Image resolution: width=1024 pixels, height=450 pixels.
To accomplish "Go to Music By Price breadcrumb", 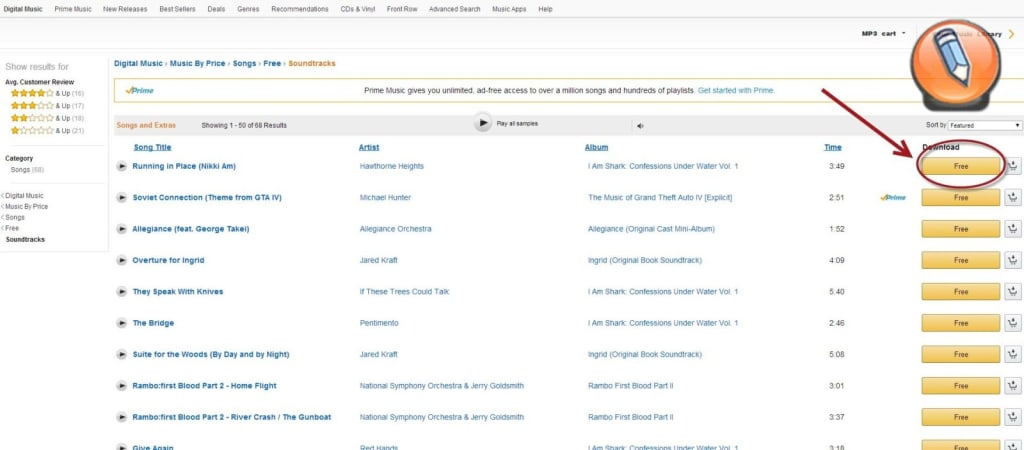I will (x=197, y=63).
